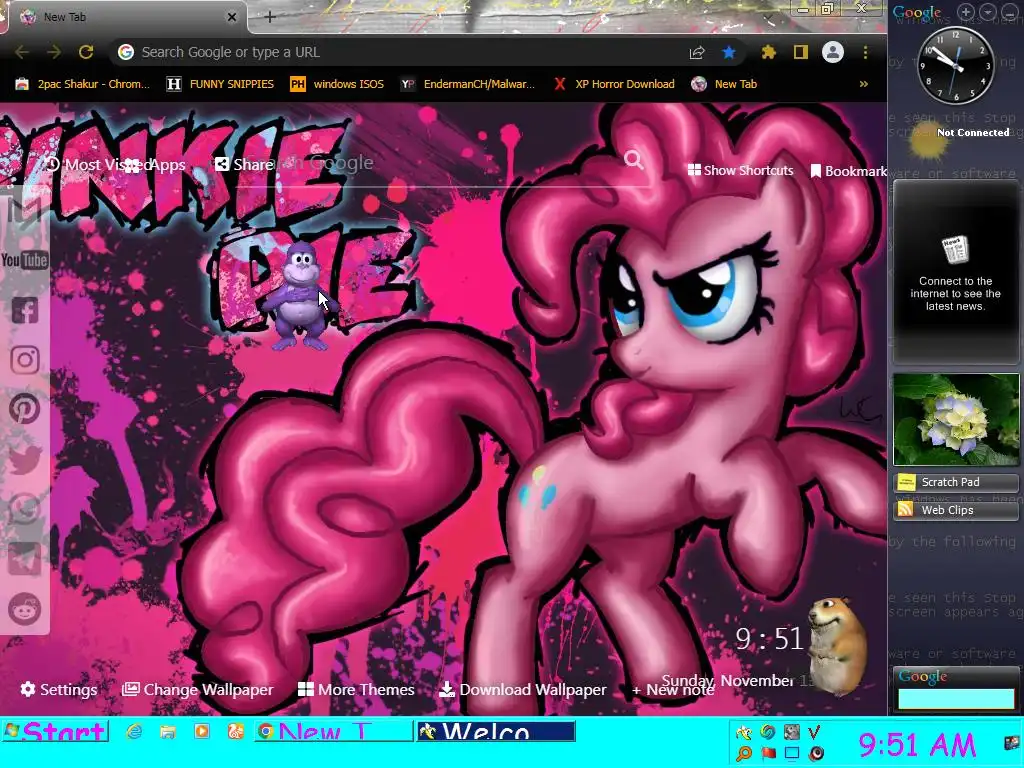Click the purple Bonzi gorilla character
The width and height of the screenshot is (1024, 768).
click(x=300, y=296)
